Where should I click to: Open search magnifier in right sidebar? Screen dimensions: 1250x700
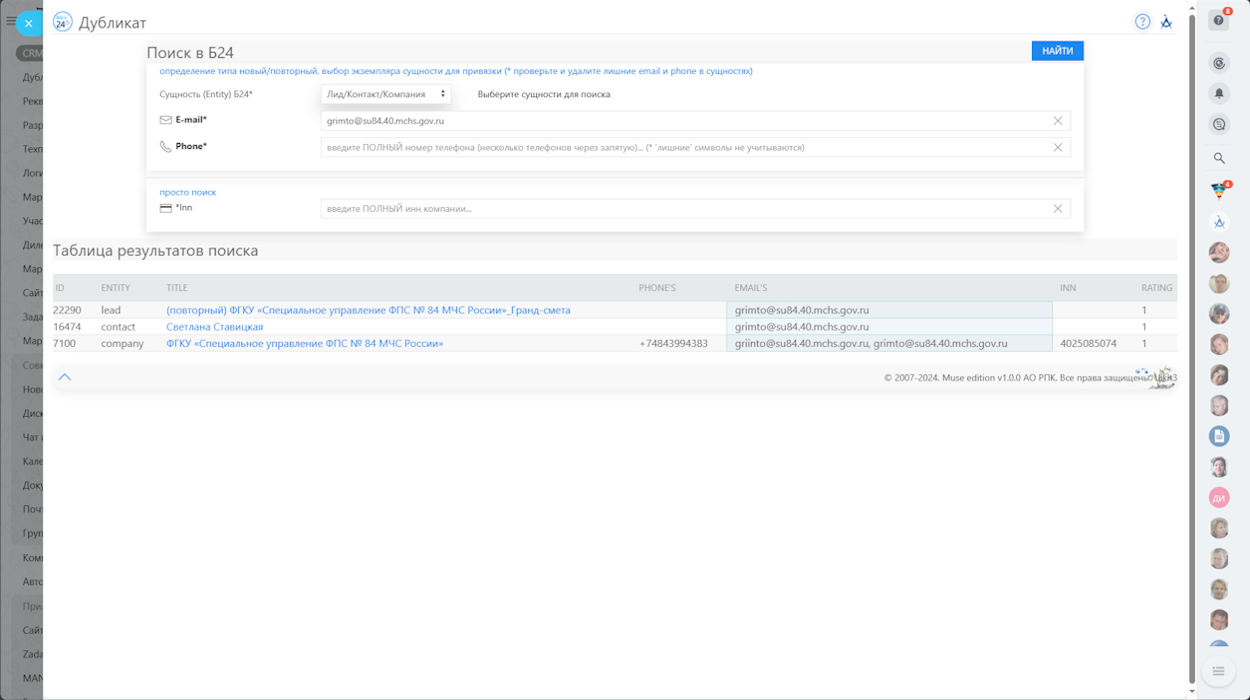pyautogui.click(x=1219, y=158)
